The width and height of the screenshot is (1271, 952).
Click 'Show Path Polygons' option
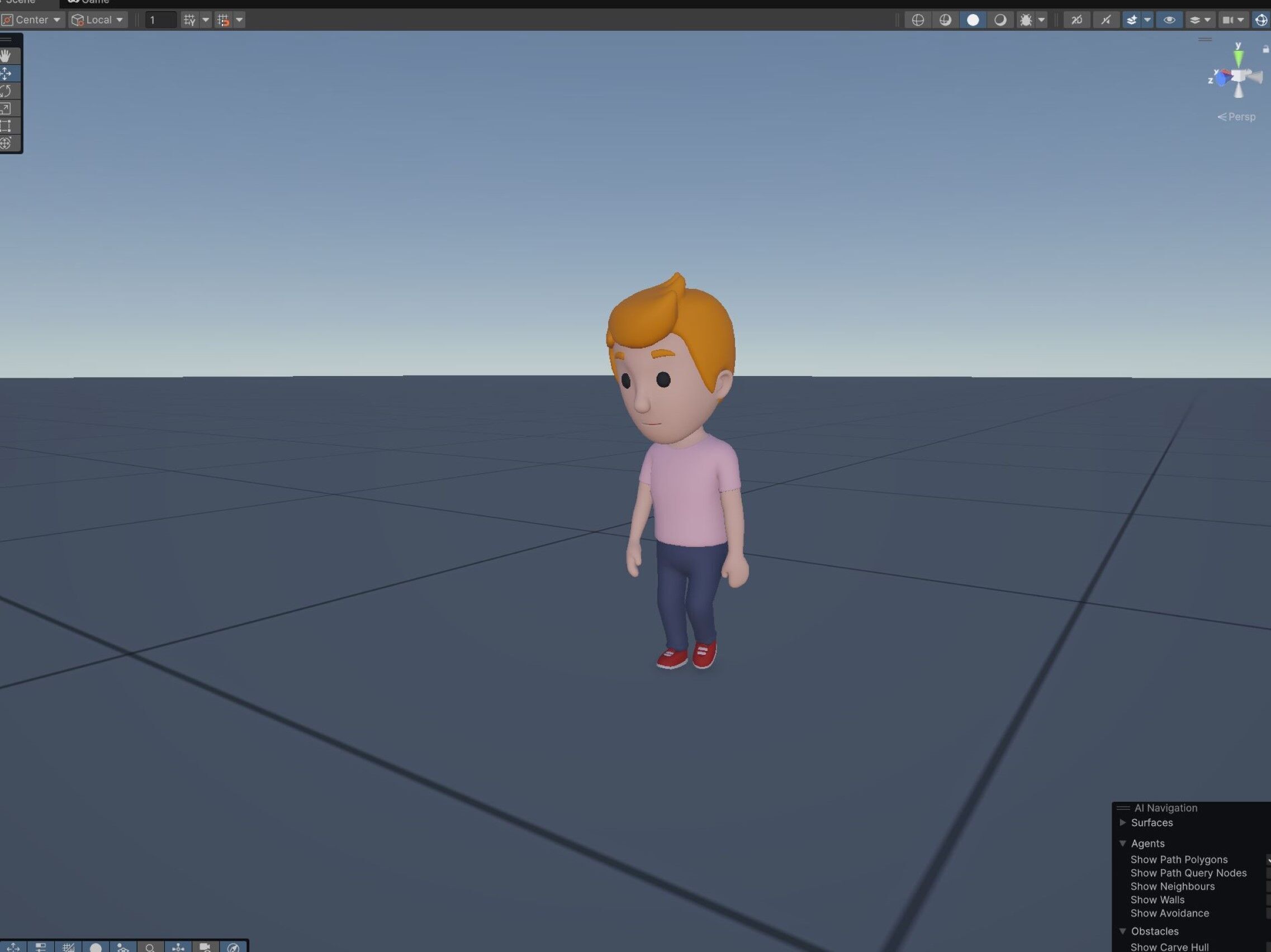1179,860
